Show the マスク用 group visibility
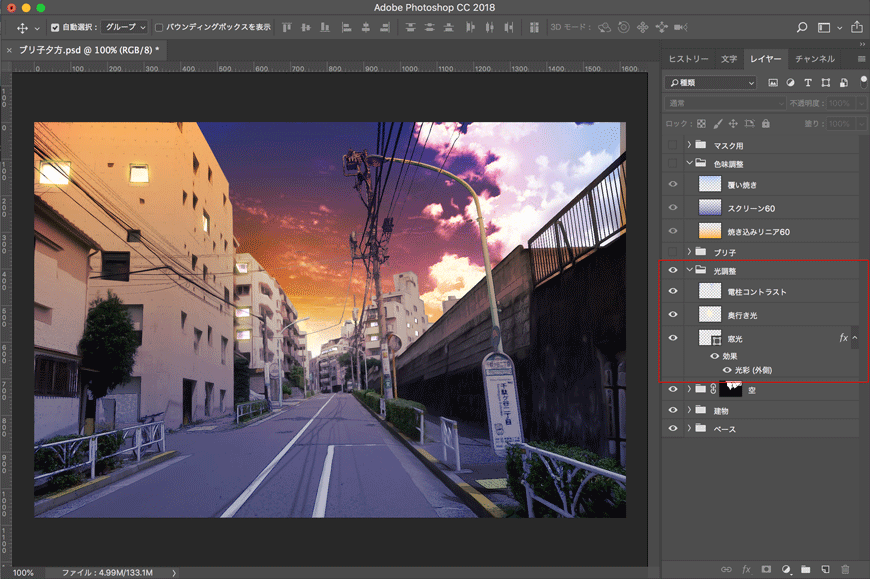The width and height of the screenshot is (870, 579). click(x=672, y=145)
